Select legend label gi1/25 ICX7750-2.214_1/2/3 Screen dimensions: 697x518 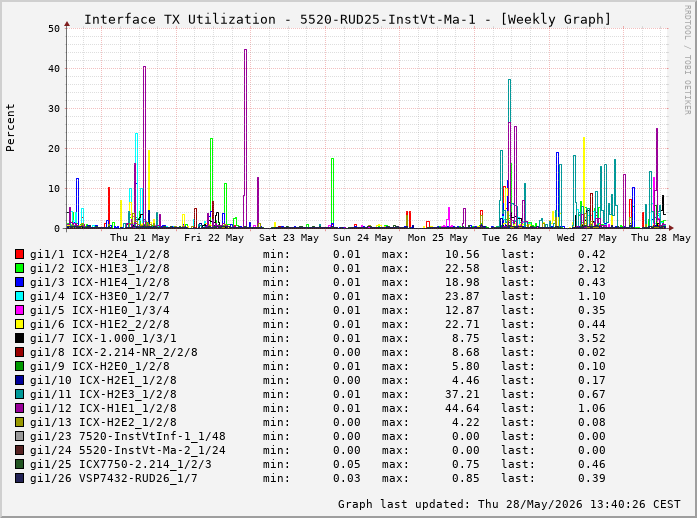click(120, 464)
